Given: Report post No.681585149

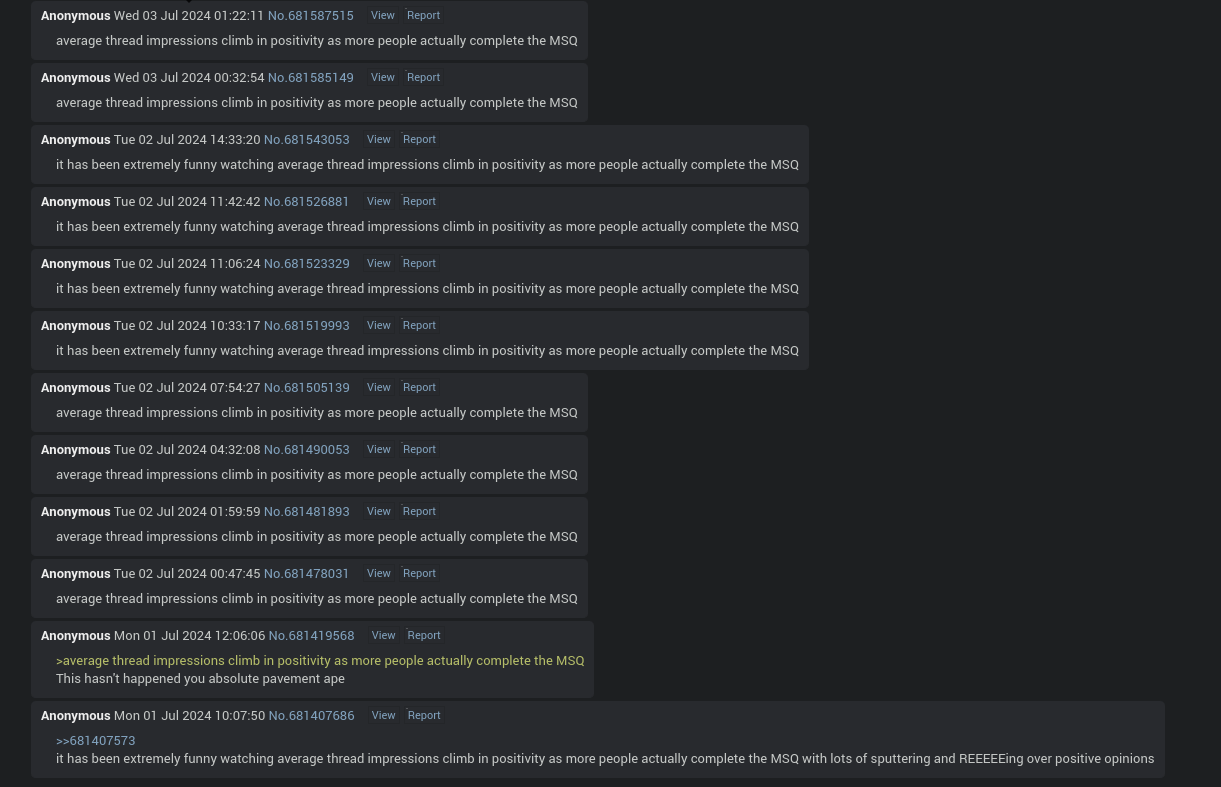Looking at the screenshot, I should coord(423,77).
